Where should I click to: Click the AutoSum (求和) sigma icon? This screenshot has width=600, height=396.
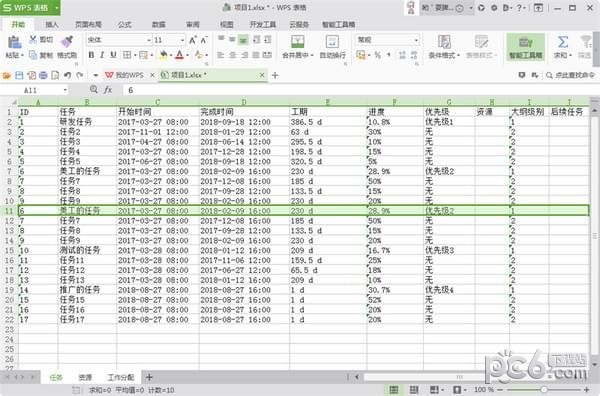562,41
